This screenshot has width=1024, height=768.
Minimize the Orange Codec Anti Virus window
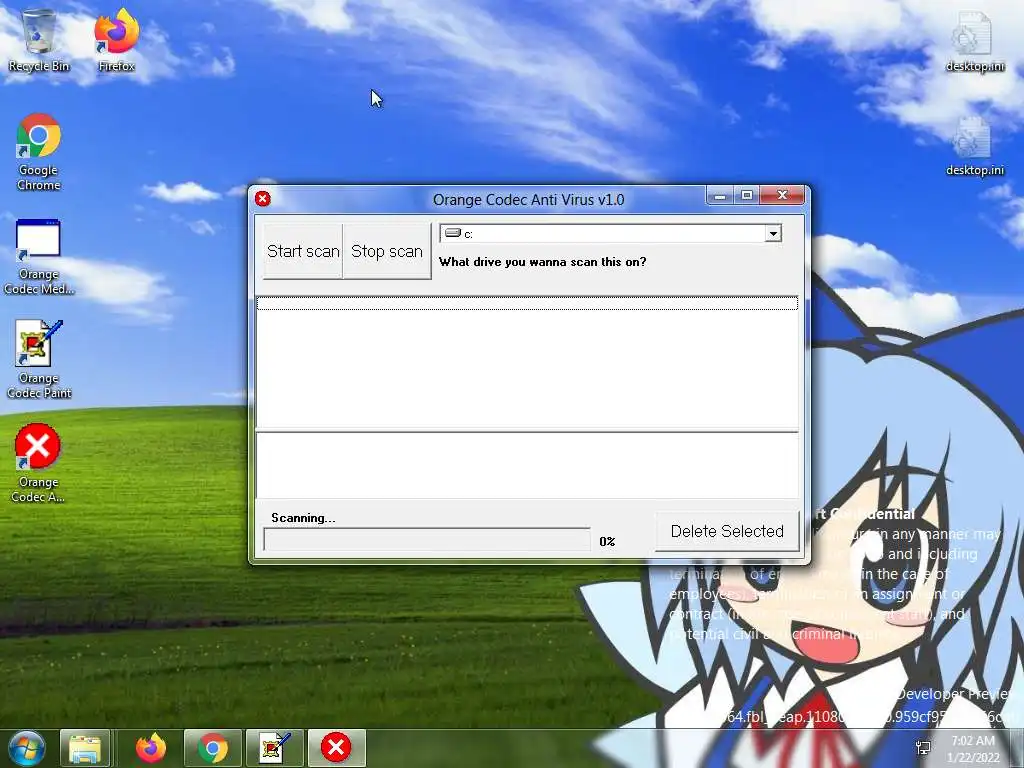point(720,195)
